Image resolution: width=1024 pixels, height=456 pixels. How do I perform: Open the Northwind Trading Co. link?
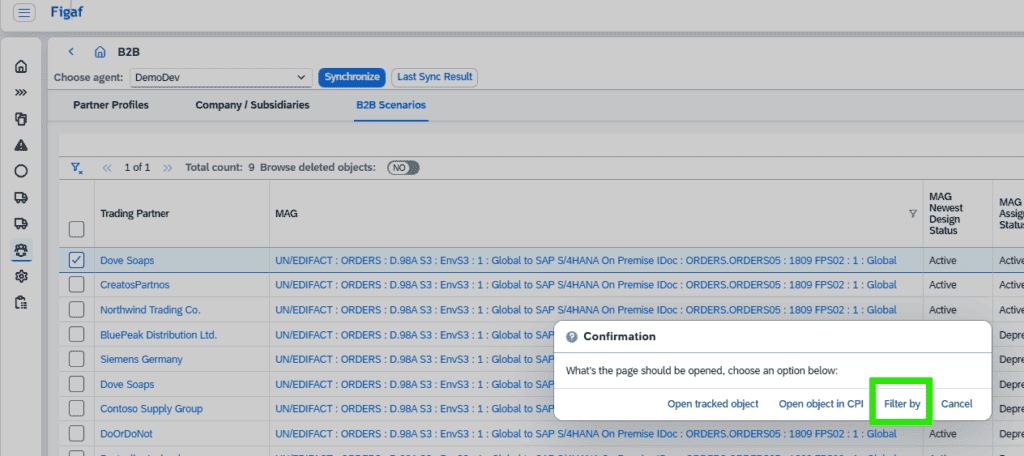click(x=150, y=310)
